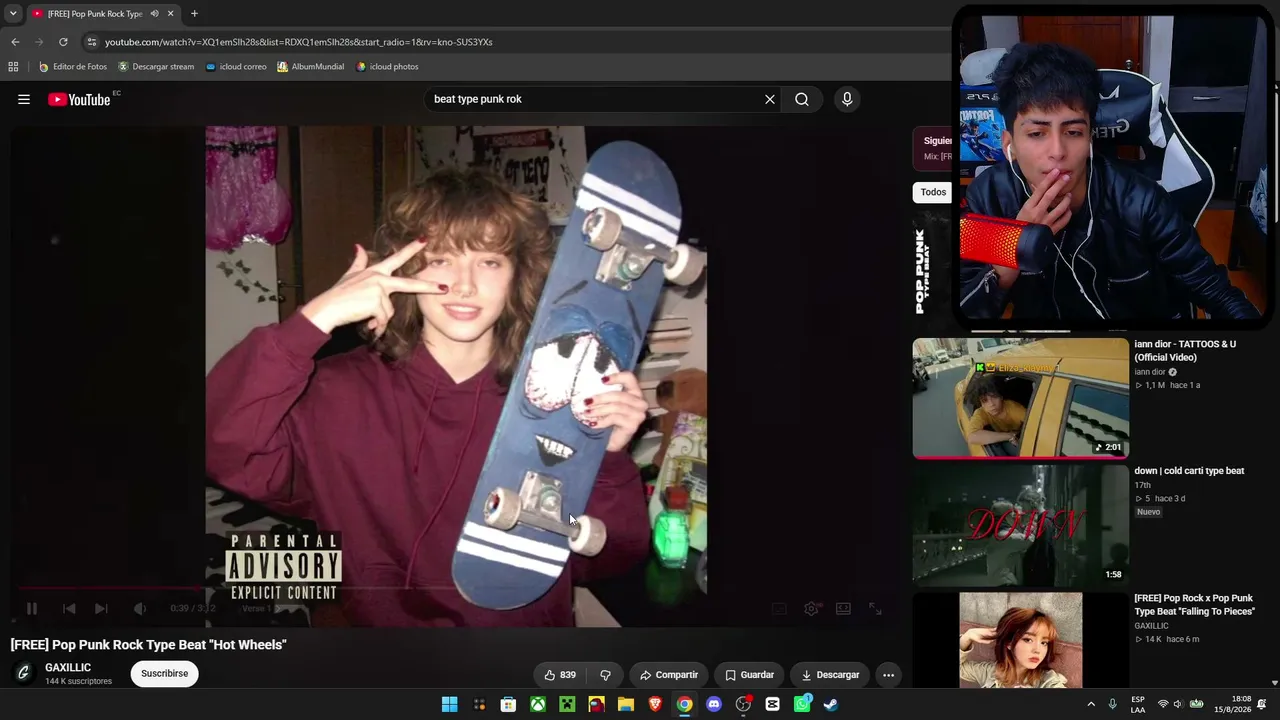Launch Minecraft from the taskbar
This screenshot has width=1280, height=720.
pyautogui.click(x=567, y=704)
